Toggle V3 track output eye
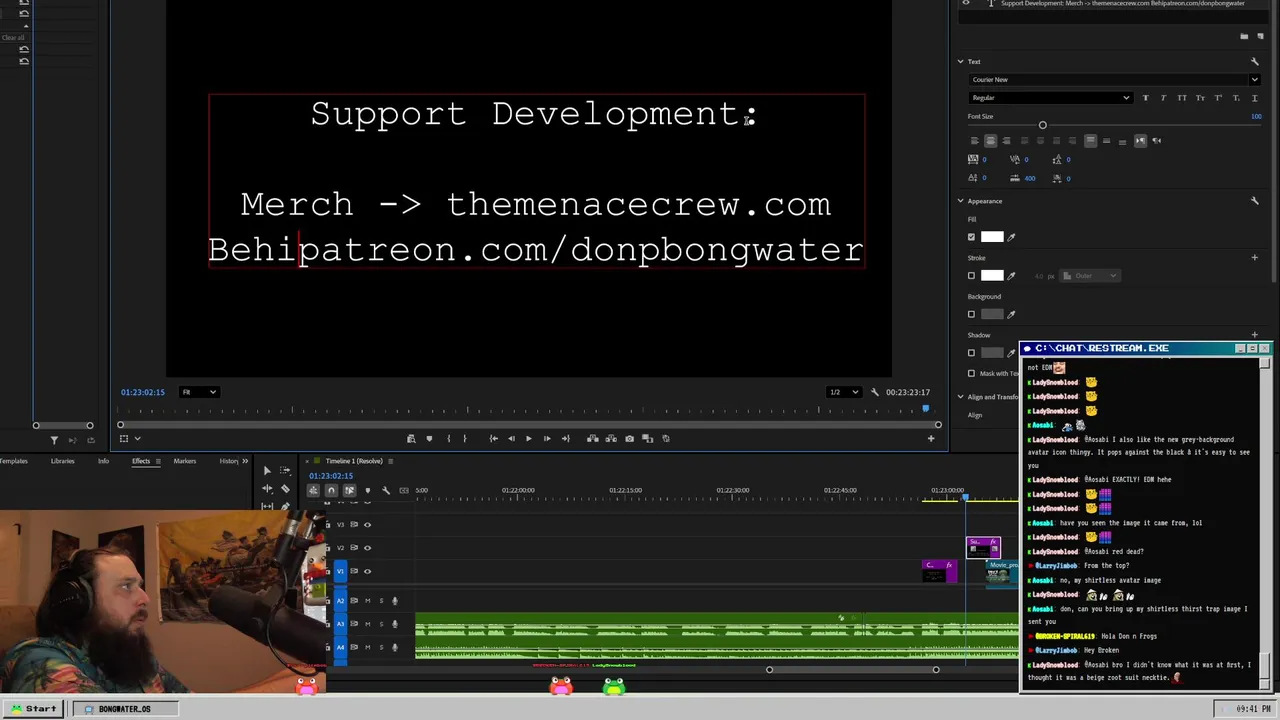This screenshot has height=720, width=1280. [x=367, y=524]
